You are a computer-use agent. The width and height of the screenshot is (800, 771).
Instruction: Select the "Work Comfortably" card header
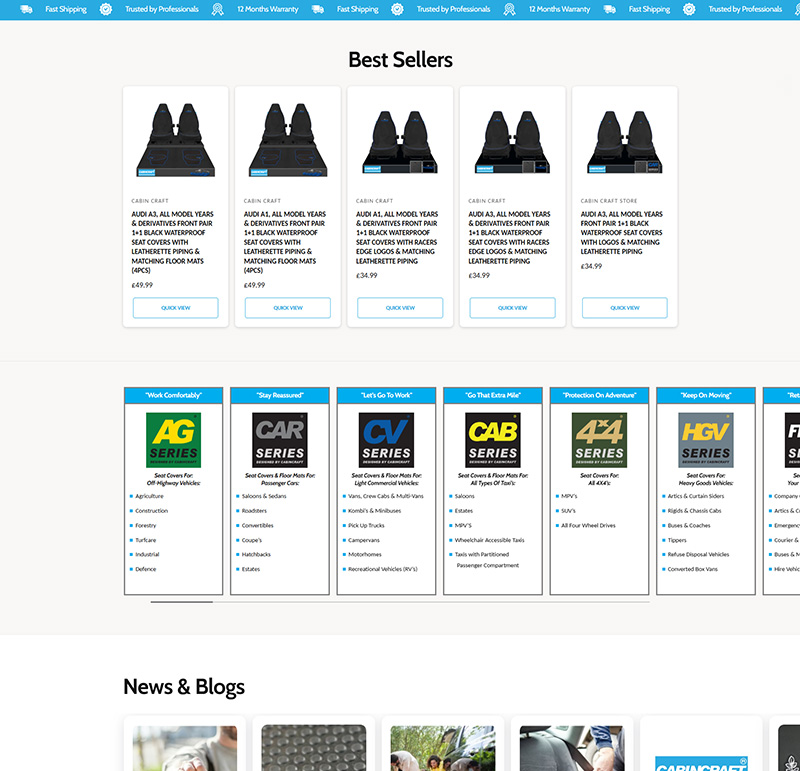pyautogui.click(x=173, y=395)
